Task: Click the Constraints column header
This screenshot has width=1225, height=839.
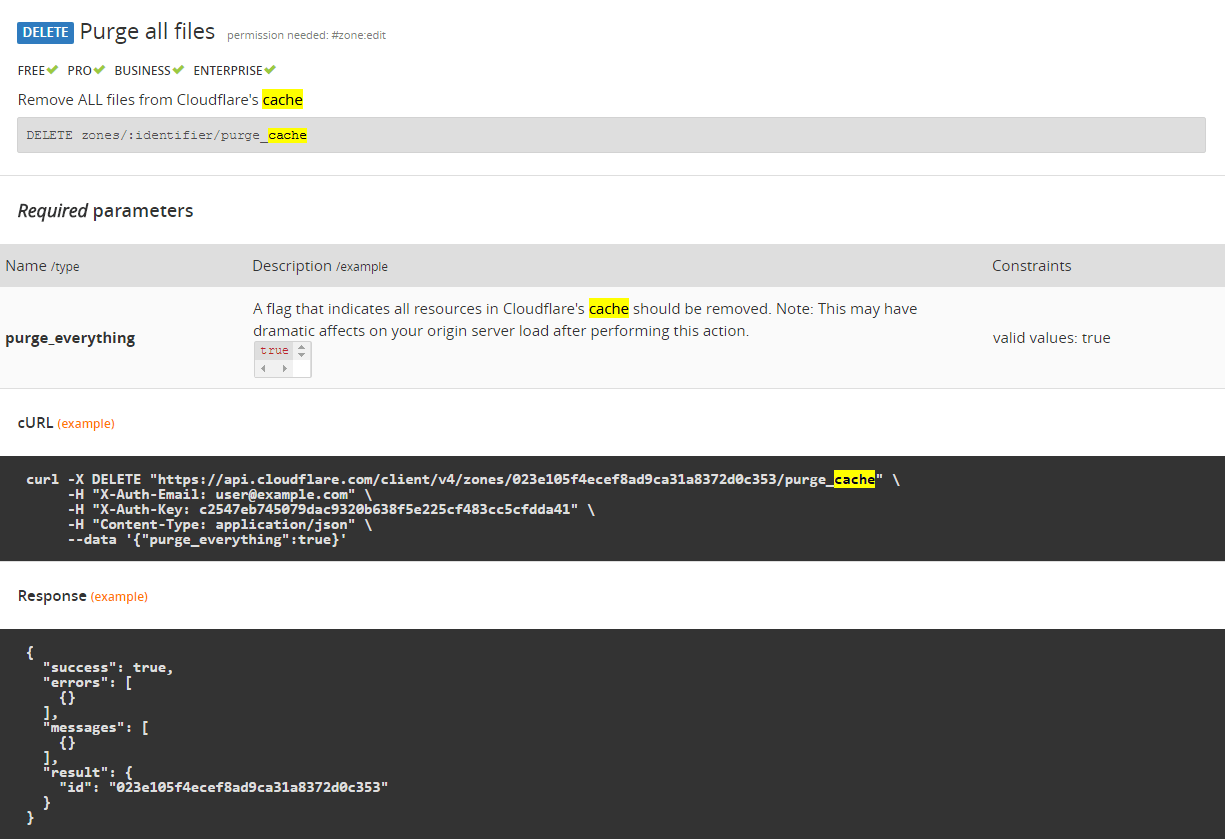Action: point(1031,266)
